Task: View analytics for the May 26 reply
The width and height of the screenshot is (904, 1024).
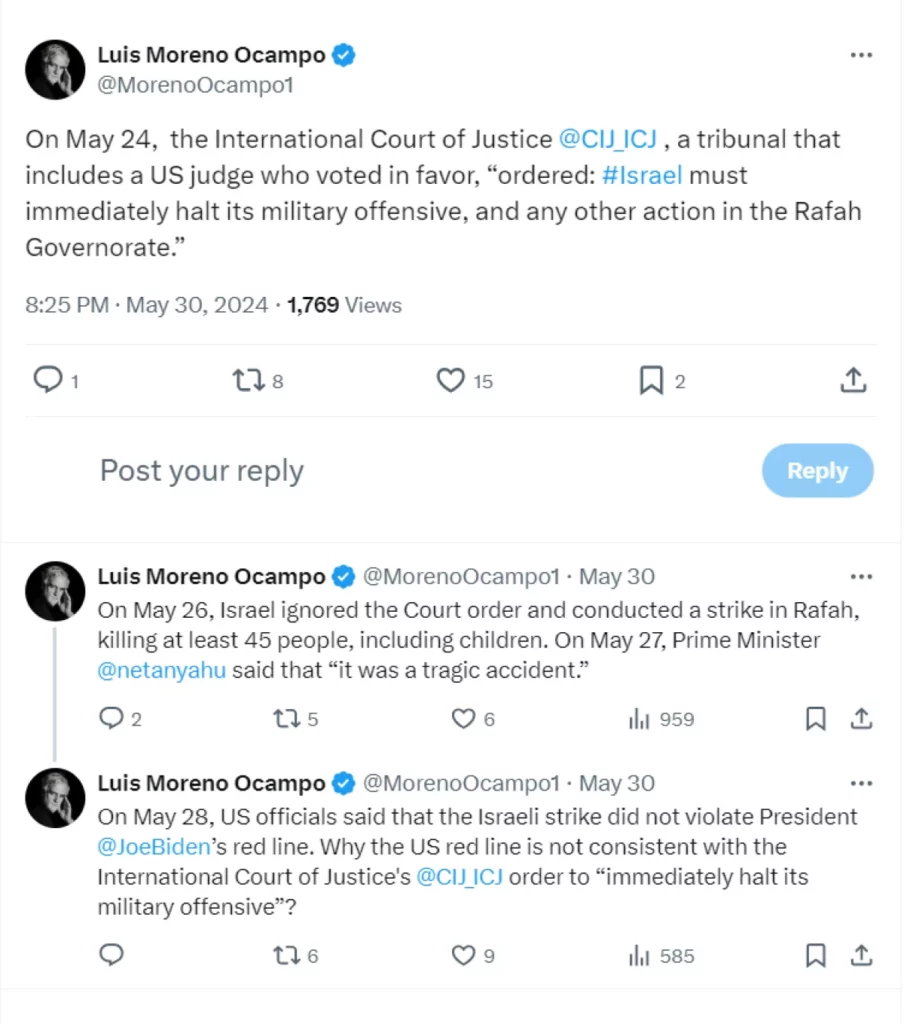Action: point(639,719)
